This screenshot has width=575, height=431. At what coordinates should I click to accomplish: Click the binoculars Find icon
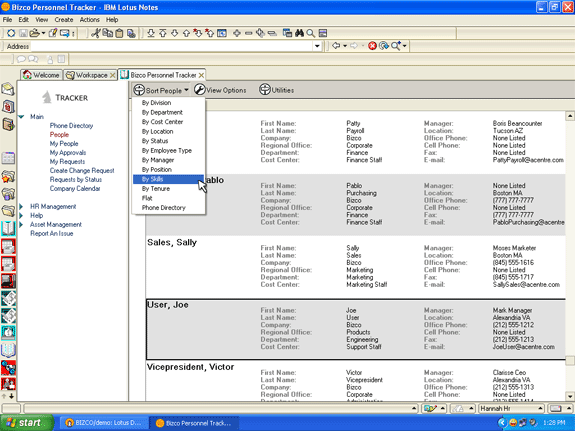299,33
